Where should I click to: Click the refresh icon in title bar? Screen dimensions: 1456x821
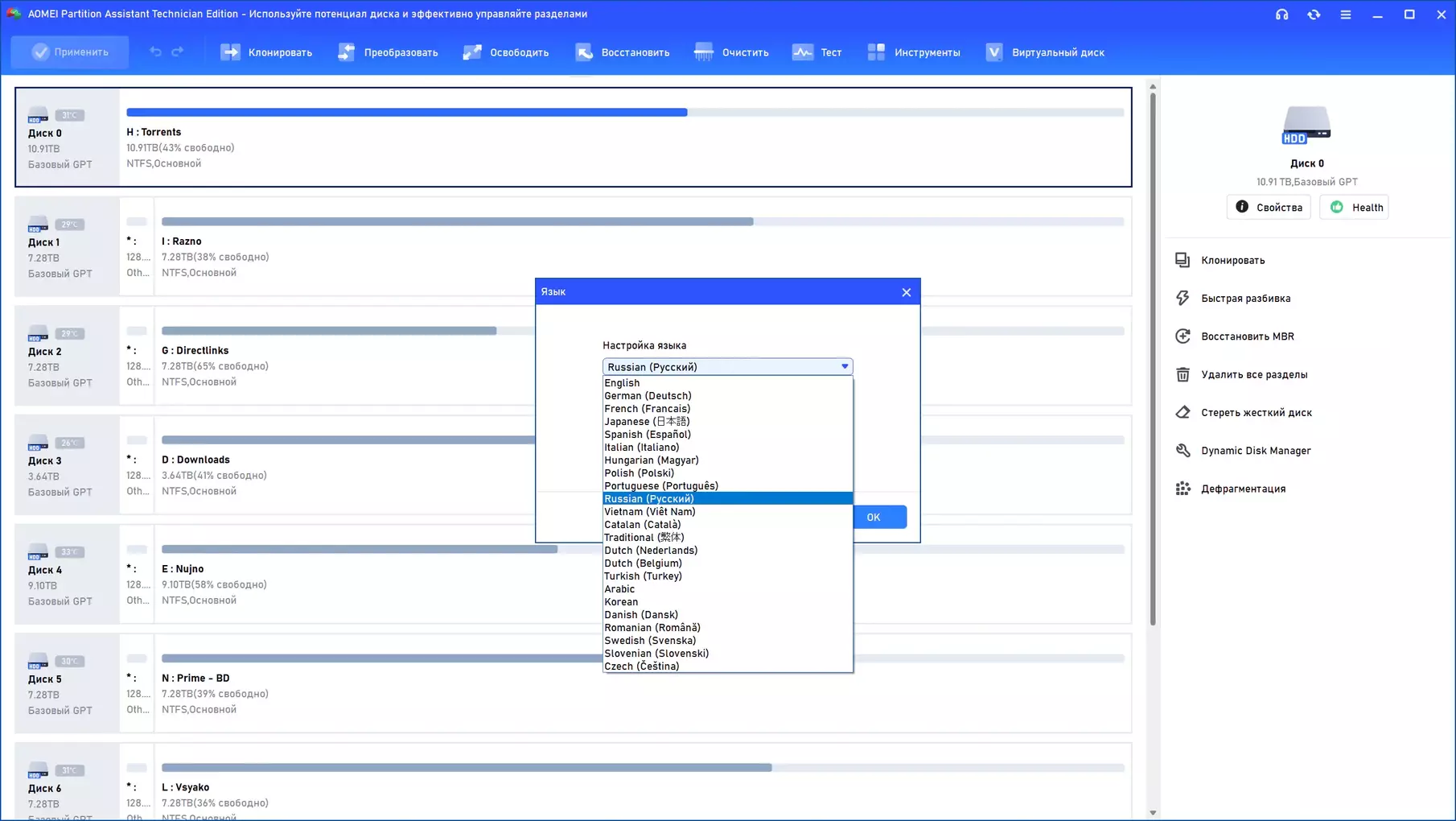[x=1314, y=14]
